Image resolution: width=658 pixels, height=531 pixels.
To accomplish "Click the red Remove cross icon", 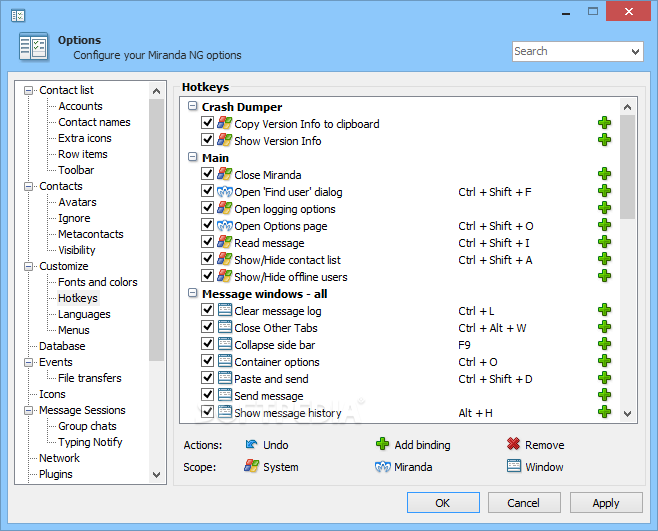I will tap(513, 444).
